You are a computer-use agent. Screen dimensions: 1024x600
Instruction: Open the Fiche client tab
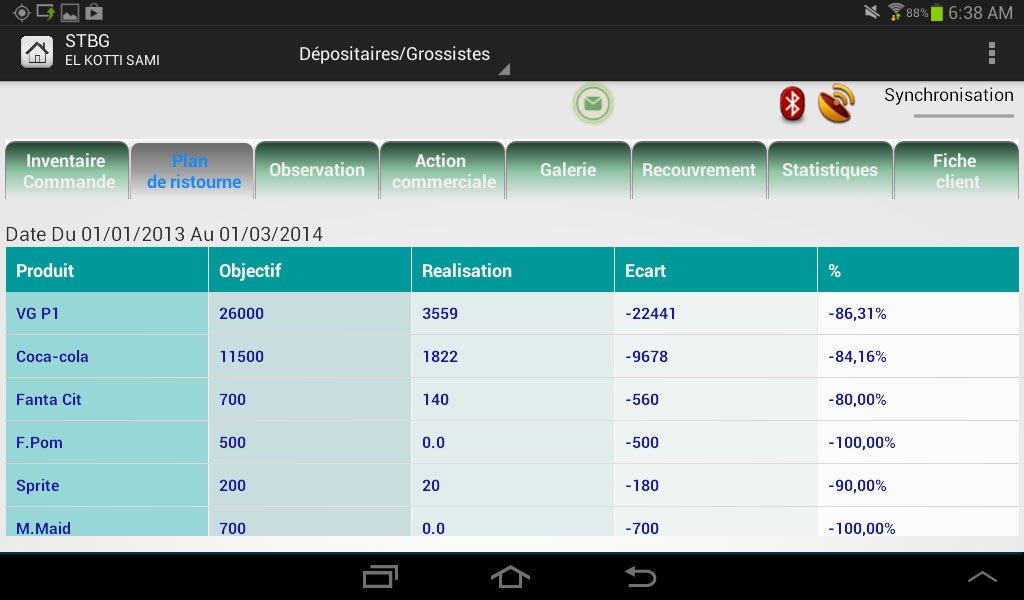(955, 171)
